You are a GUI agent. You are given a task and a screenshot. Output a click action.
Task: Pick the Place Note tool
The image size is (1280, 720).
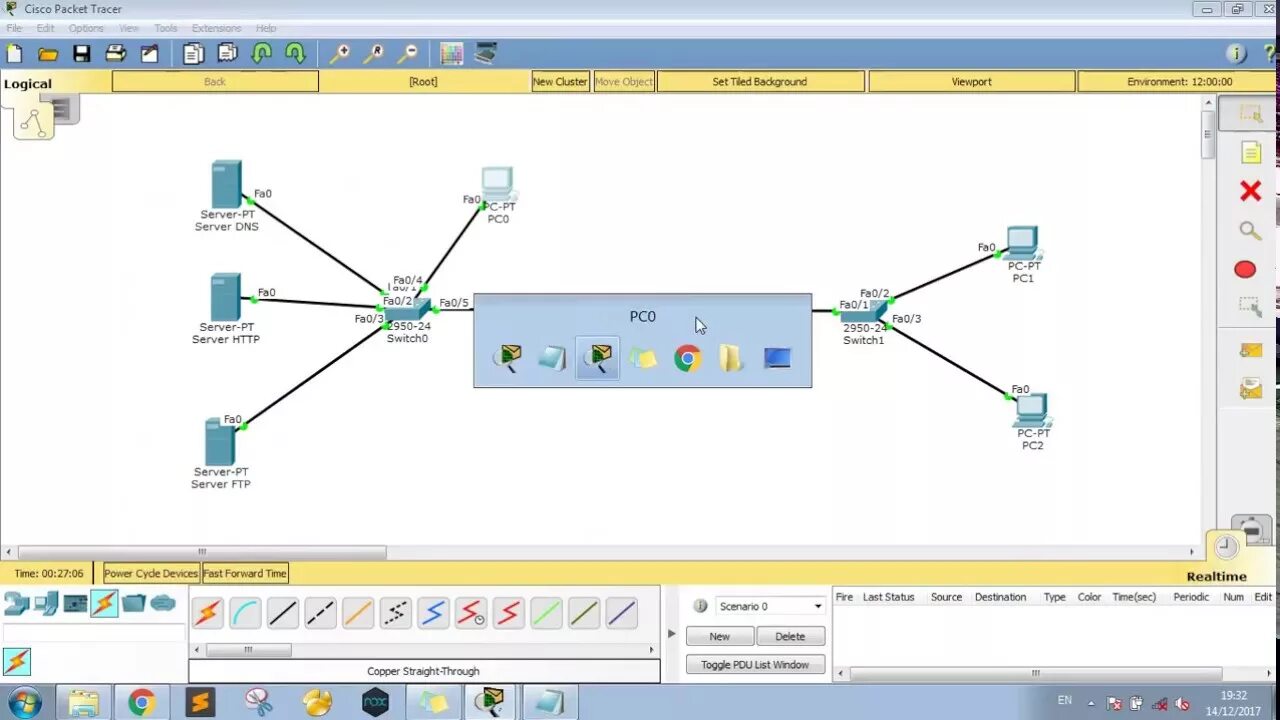(x=1251, y=152)
